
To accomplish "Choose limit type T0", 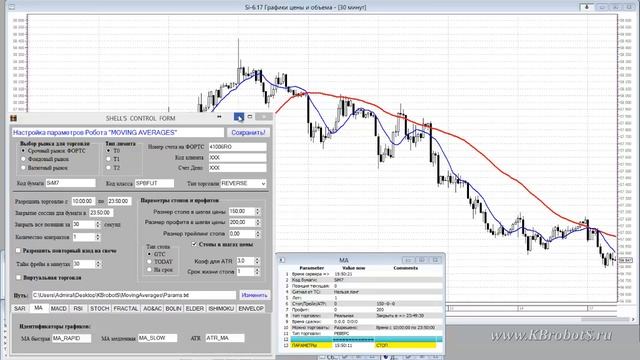I will (109, 151).
